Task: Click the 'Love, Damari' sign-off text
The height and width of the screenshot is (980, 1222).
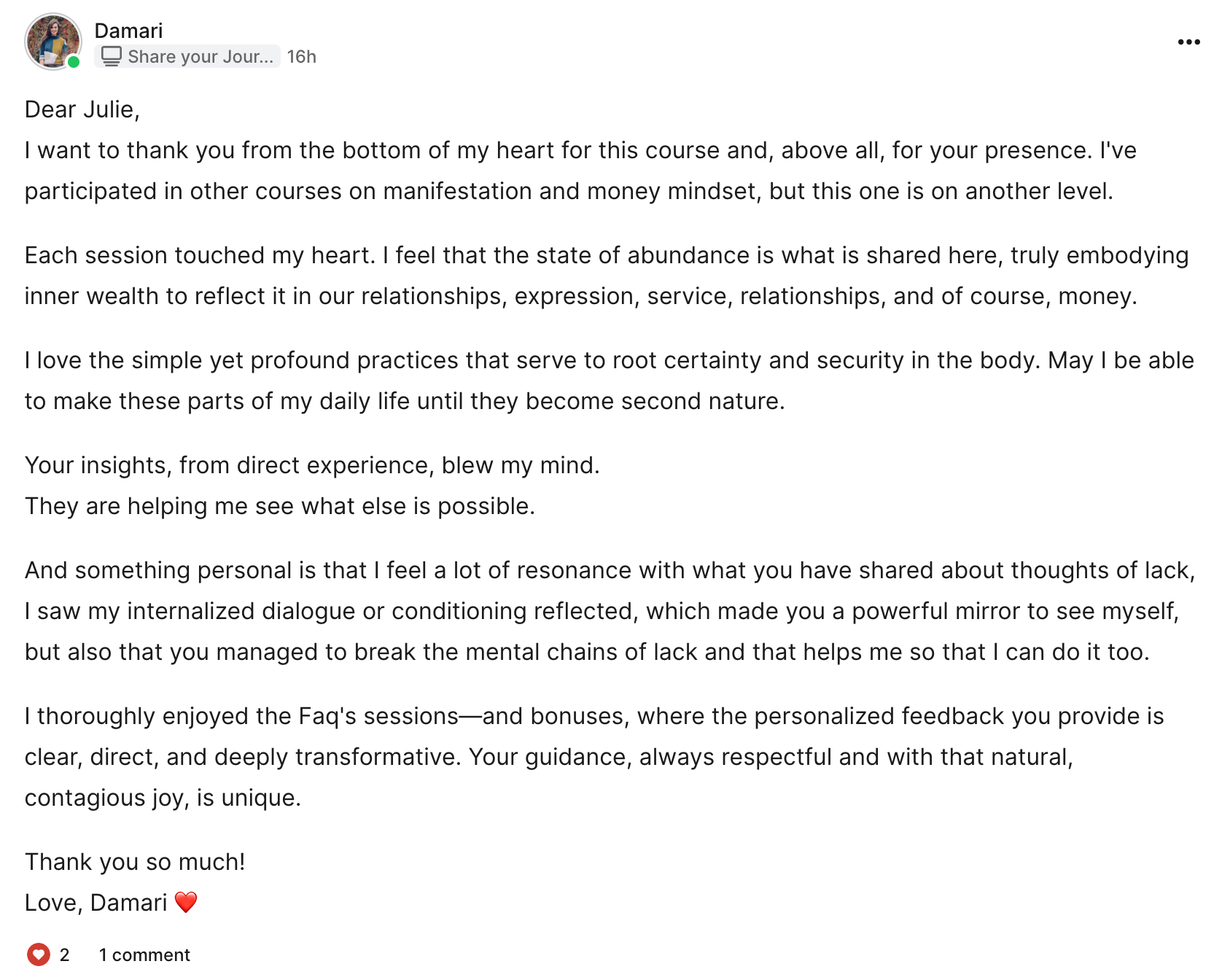Action: (x=96, y=903)
